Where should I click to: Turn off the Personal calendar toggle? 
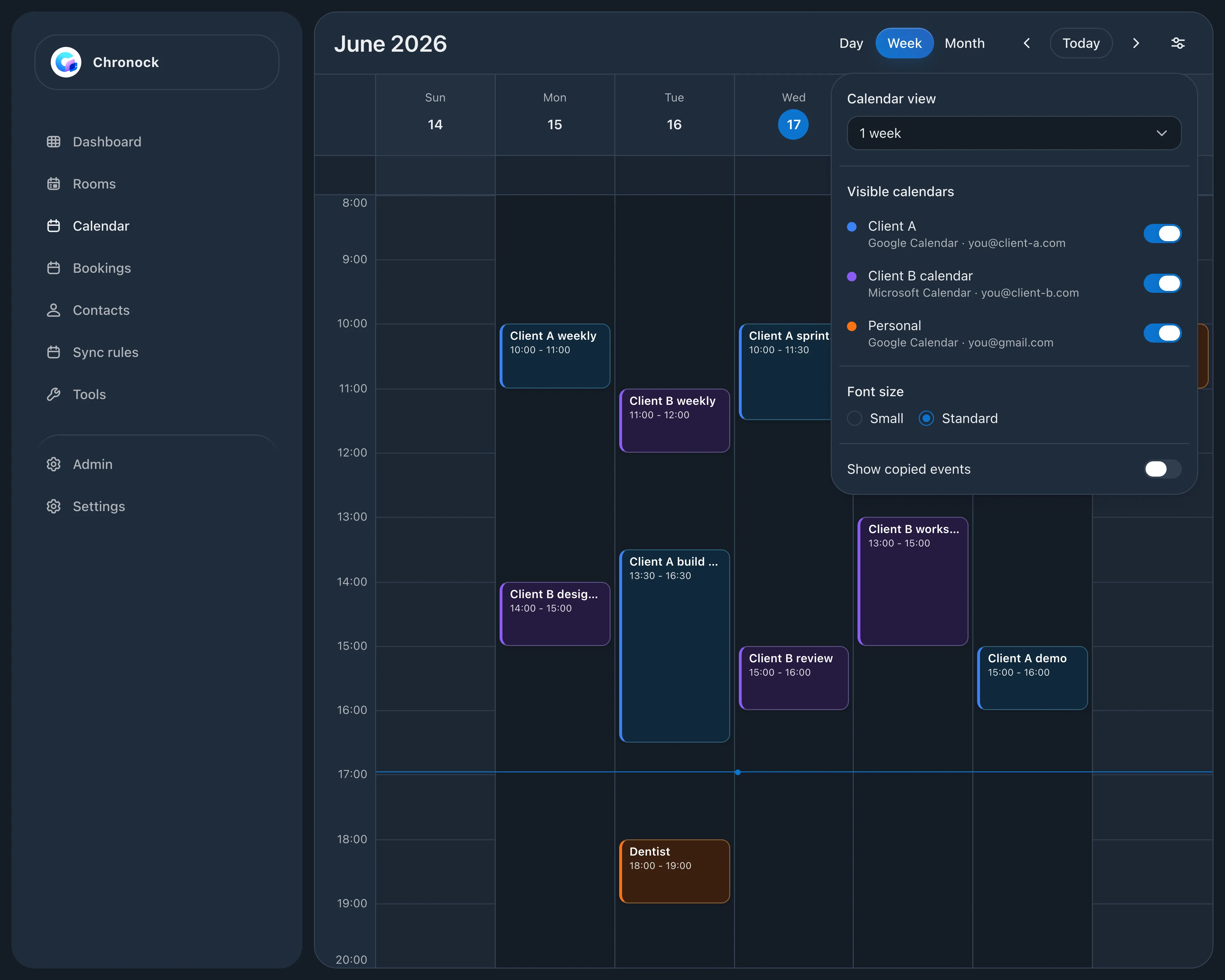(1162, 333)
